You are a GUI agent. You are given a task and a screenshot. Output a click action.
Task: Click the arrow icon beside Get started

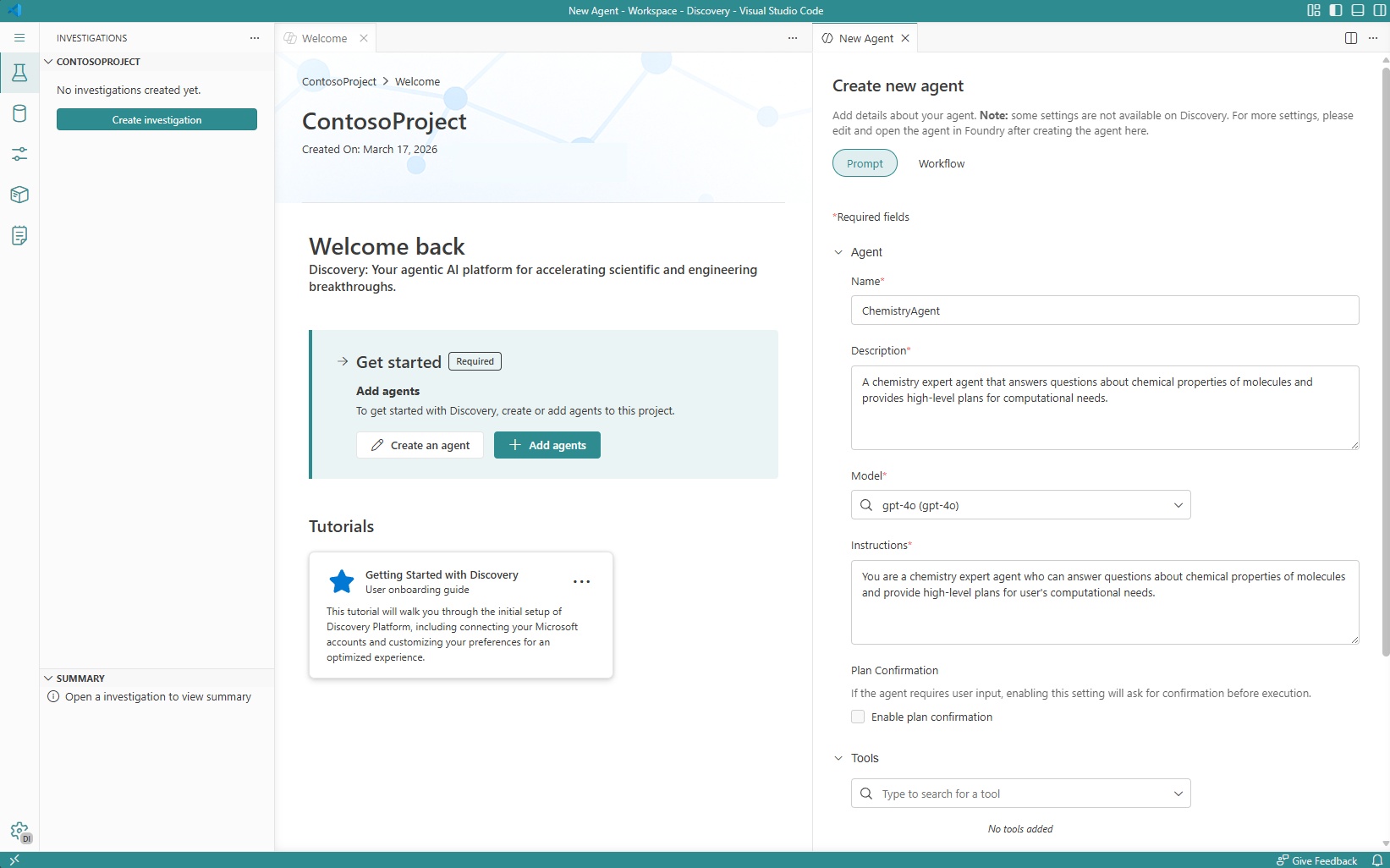(343, 361)
